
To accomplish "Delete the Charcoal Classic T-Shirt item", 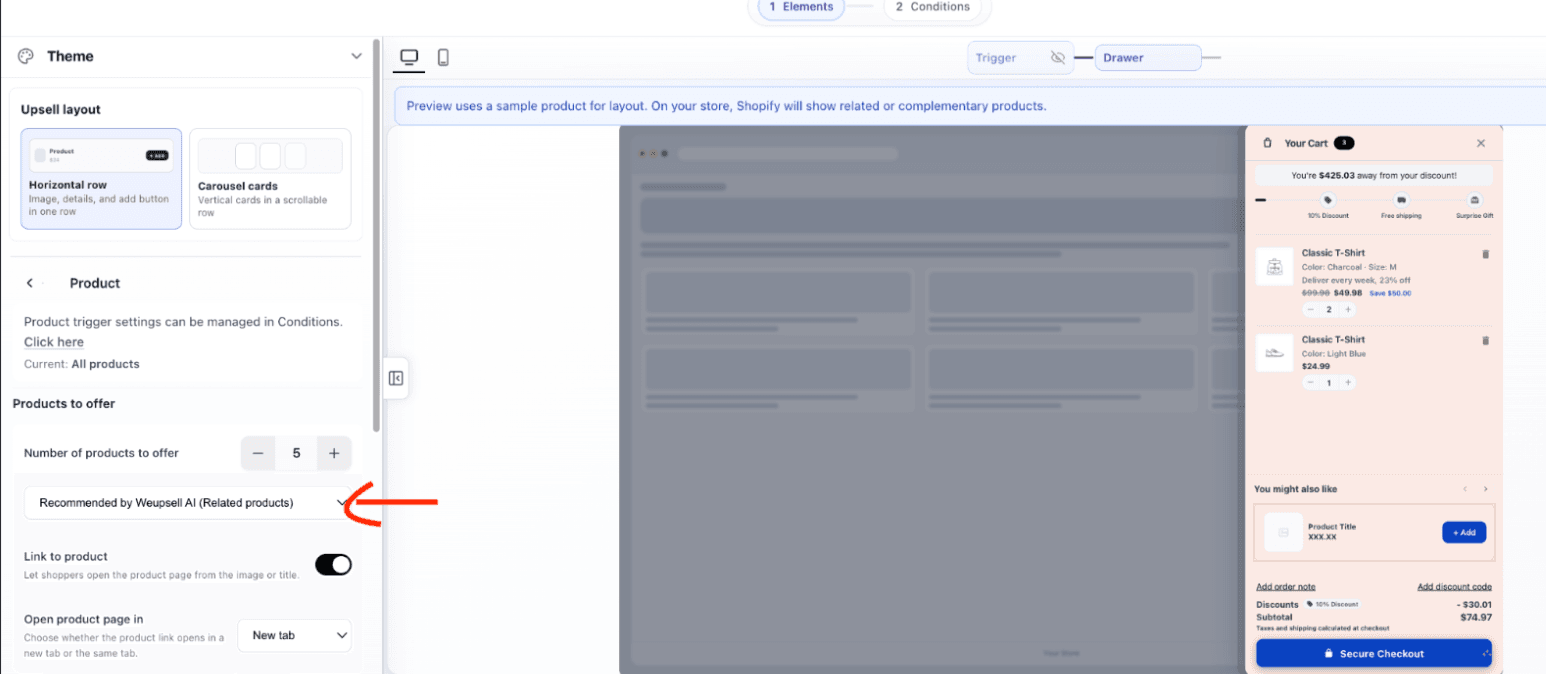I will [1485, 254].
